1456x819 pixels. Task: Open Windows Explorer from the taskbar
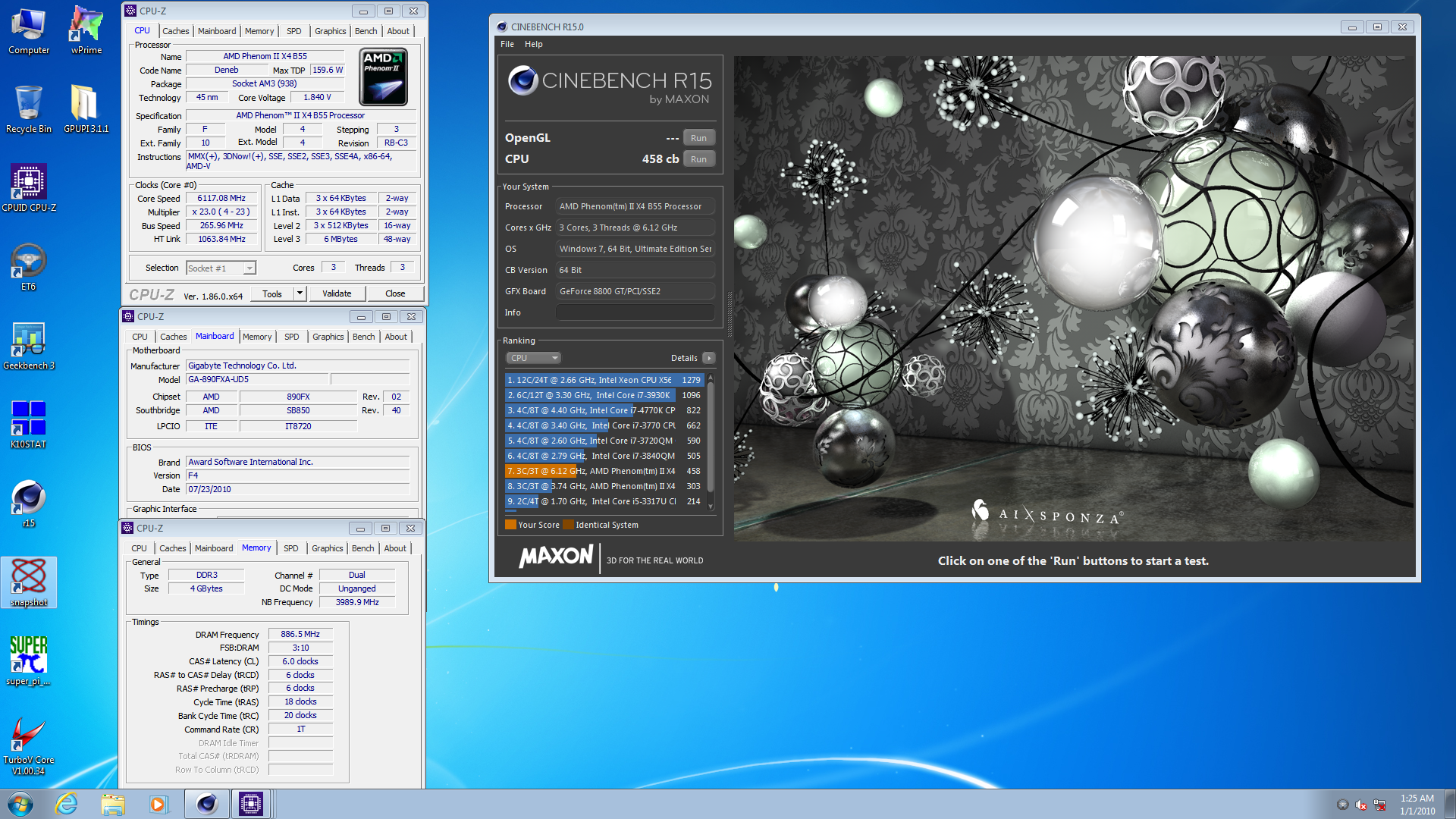click(112, 804)
